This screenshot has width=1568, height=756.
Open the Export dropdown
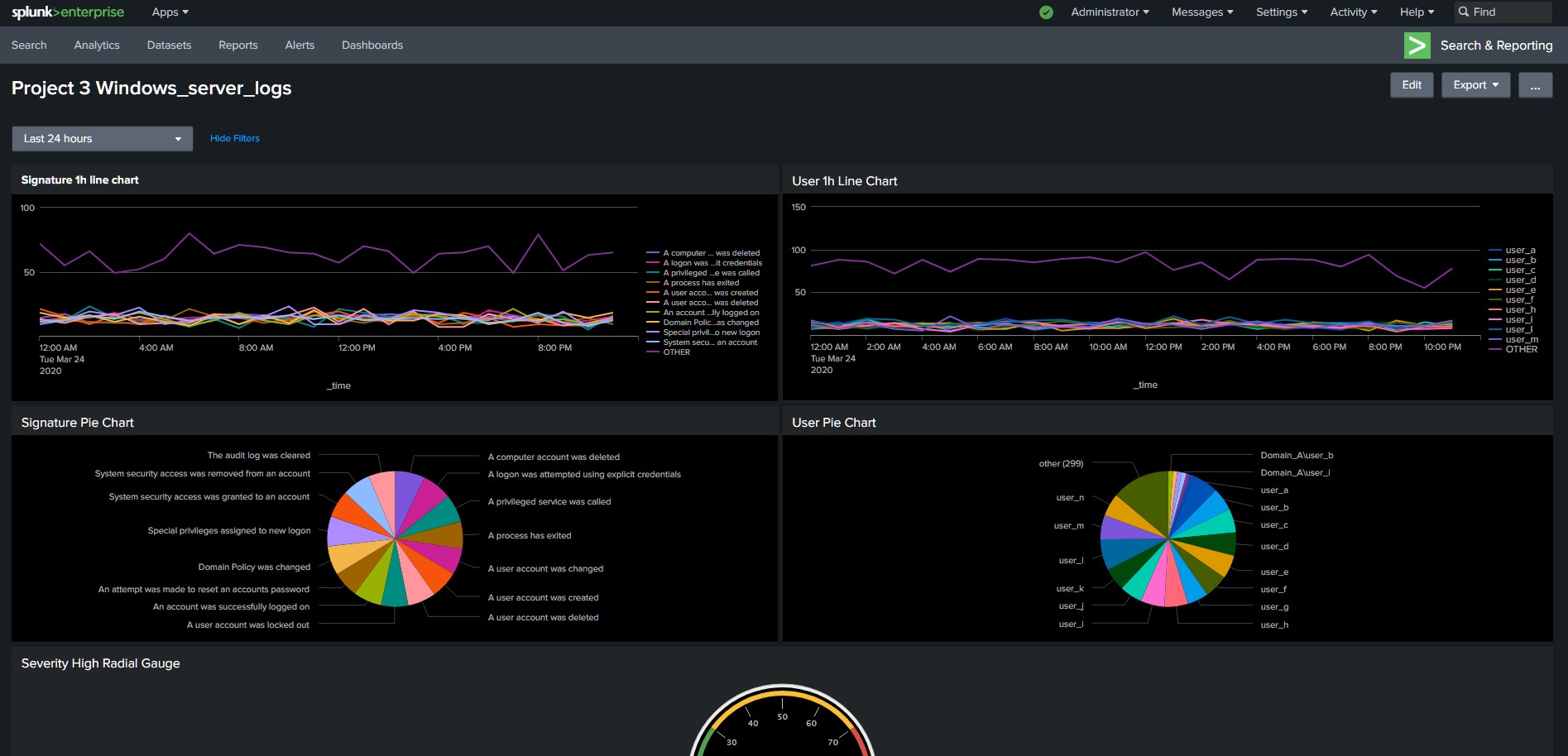1475,84
